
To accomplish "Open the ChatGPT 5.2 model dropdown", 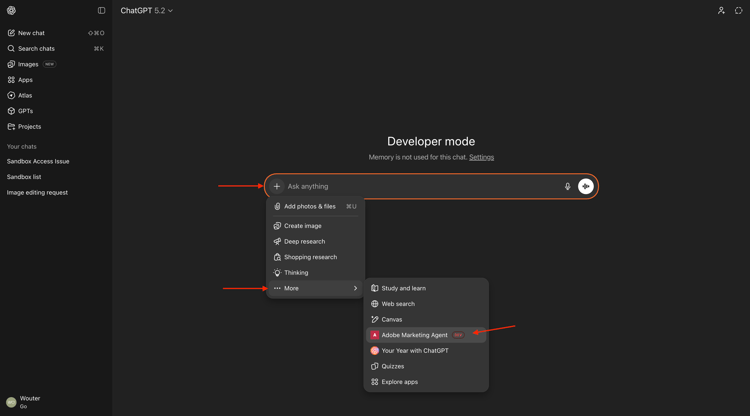I will click(x=147, y=11).
